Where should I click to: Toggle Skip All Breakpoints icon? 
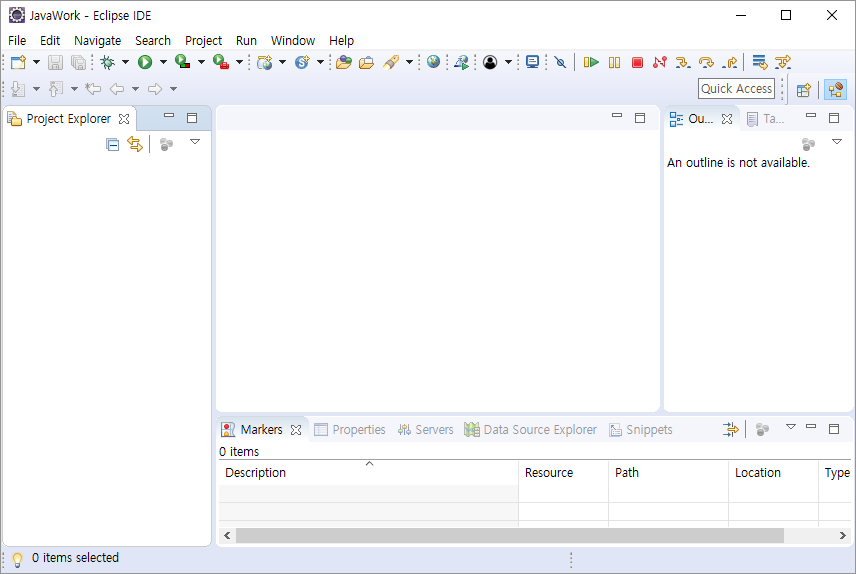tap(560, 62)
